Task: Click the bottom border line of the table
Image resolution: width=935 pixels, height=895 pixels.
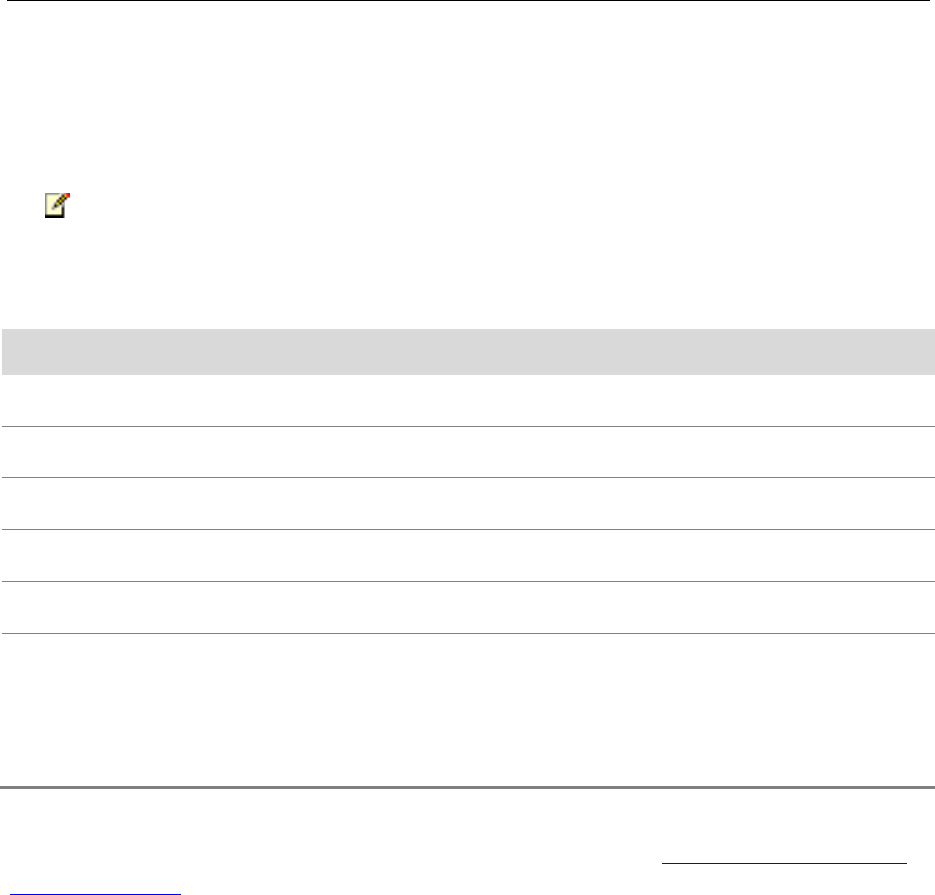Action: tap(467, 633)
